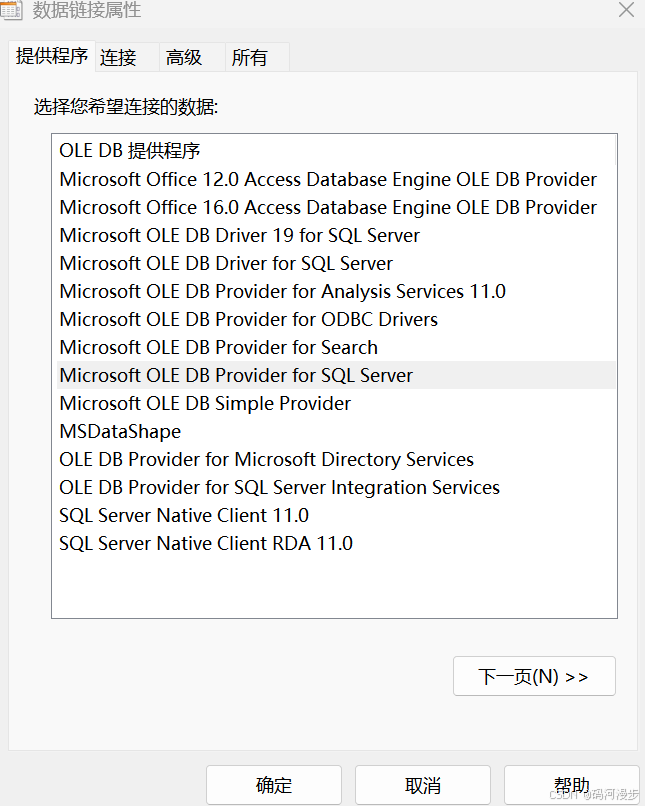Click the dialog title bar icon
This screenshot has width=645, height=806.
point(11,10)
